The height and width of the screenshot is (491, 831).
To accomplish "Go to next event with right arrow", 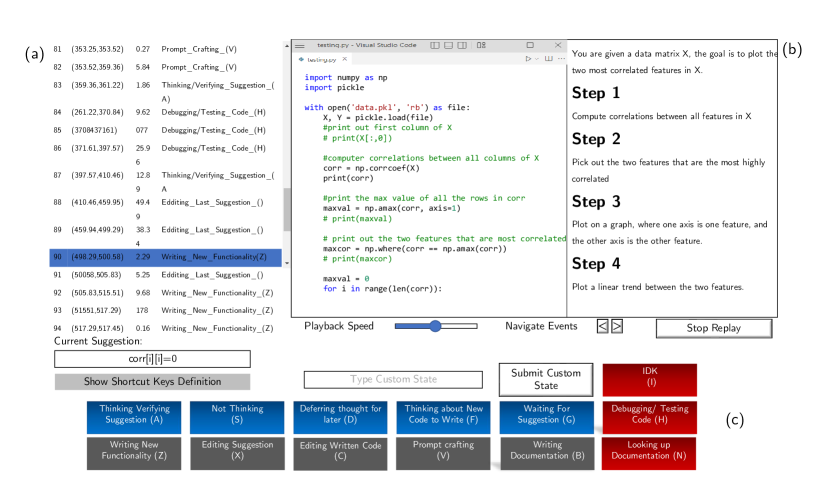I will (x=617, y=326).
